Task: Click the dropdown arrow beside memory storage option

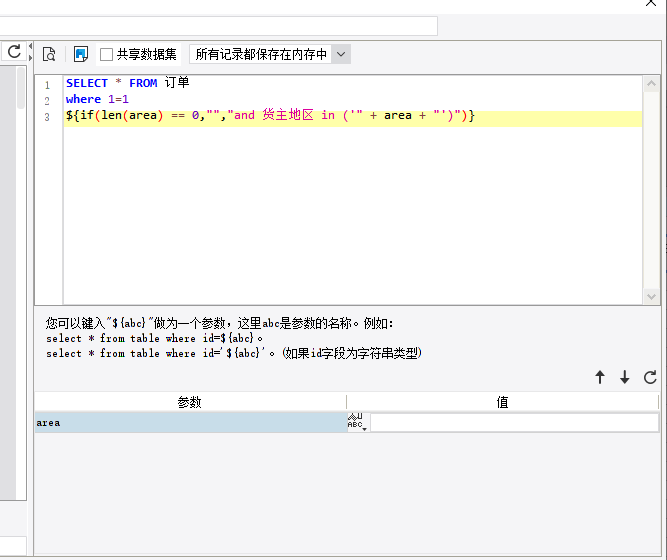Action: pyautogui.click(x=341, y=54)
